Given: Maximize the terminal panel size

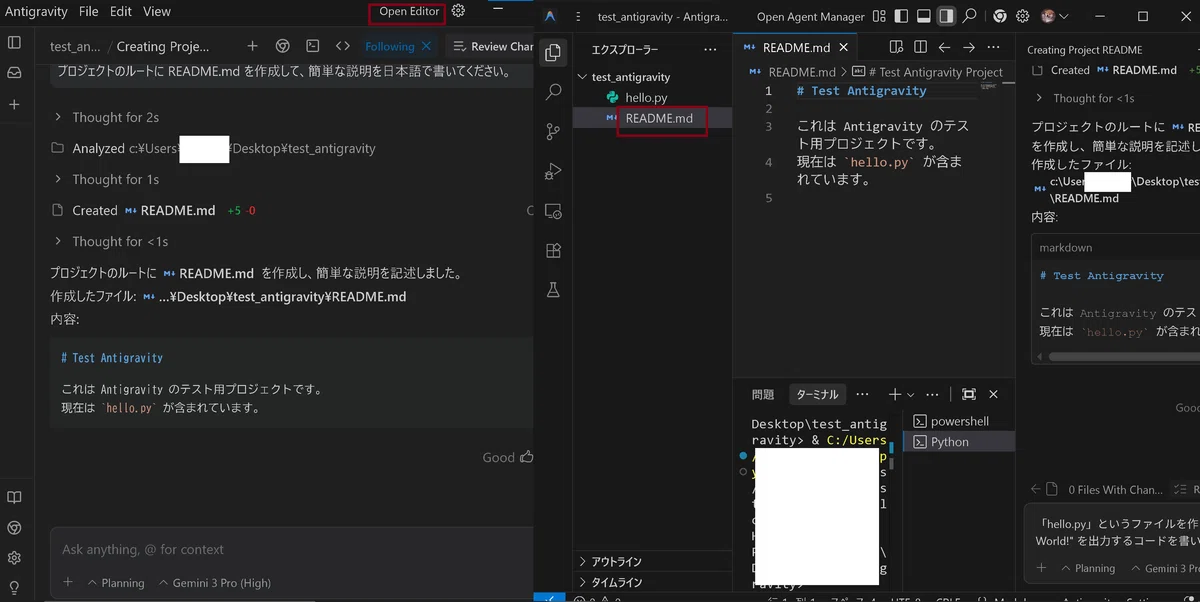Looking at the screenshot, I should [968, 394].
